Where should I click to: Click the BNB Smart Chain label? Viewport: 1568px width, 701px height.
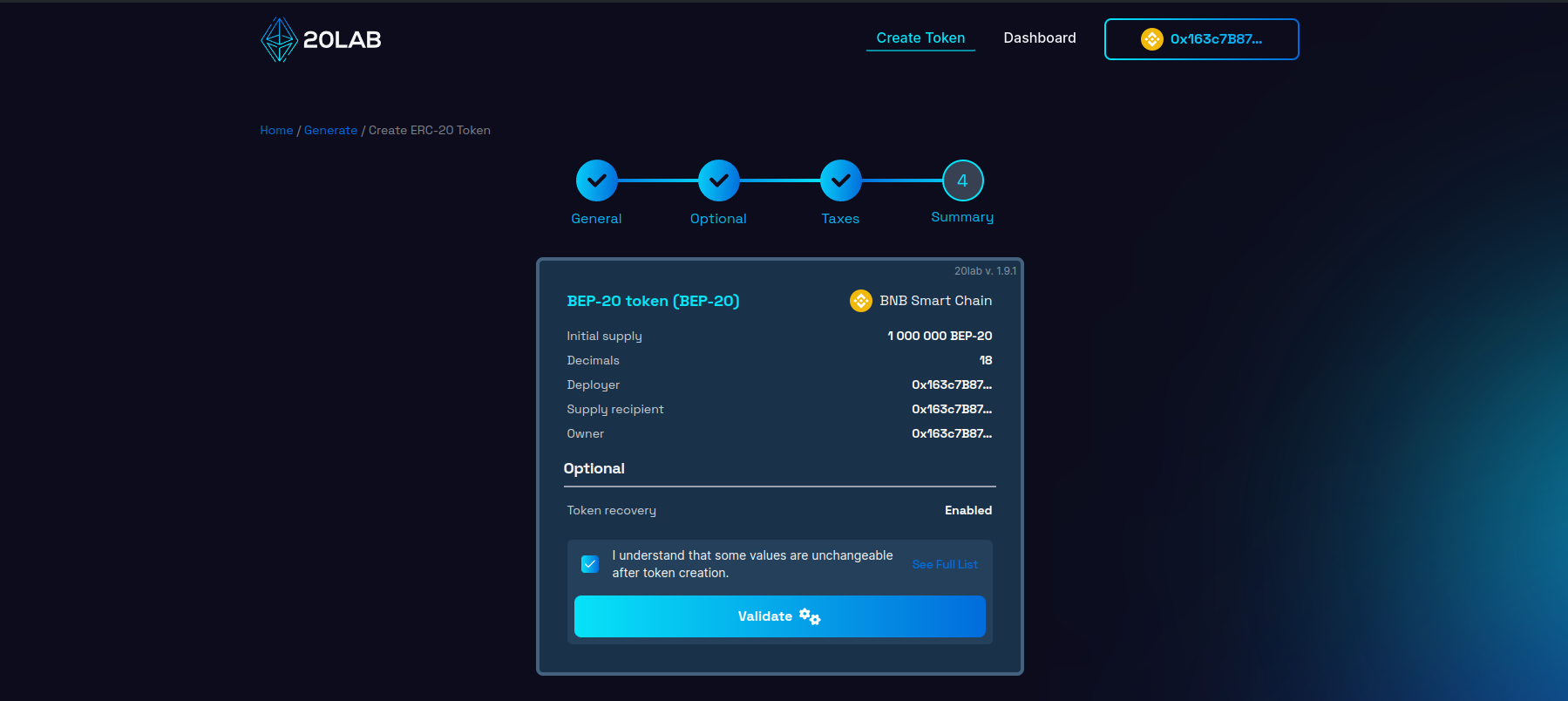pyautogui.click(x=936, y=301)
